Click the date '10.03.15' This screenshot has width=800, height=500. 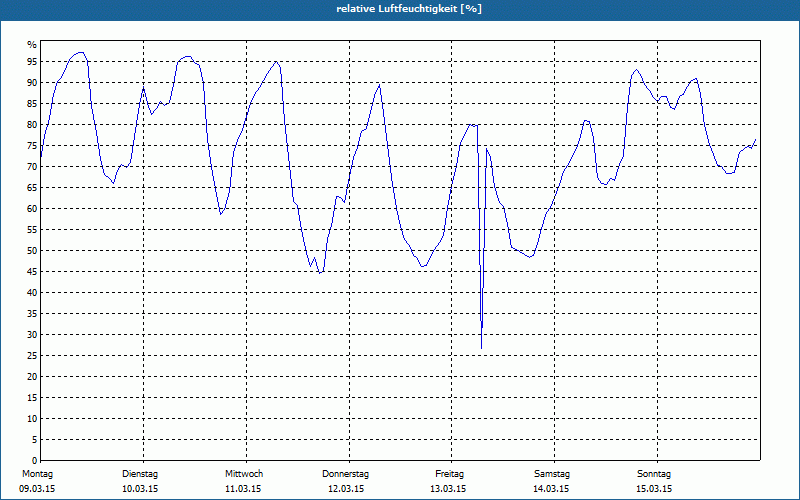[x=140, y=489]
